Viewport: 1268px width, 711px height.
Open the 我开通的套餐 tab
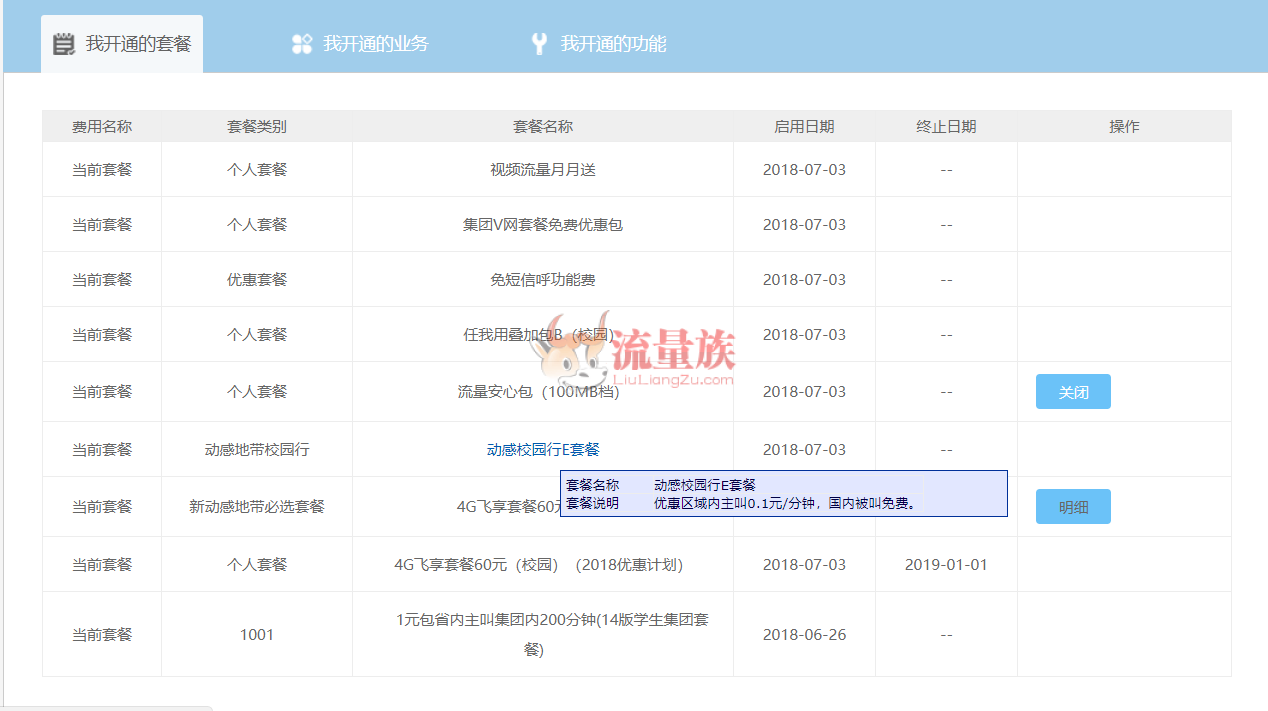tap(122, 44)
